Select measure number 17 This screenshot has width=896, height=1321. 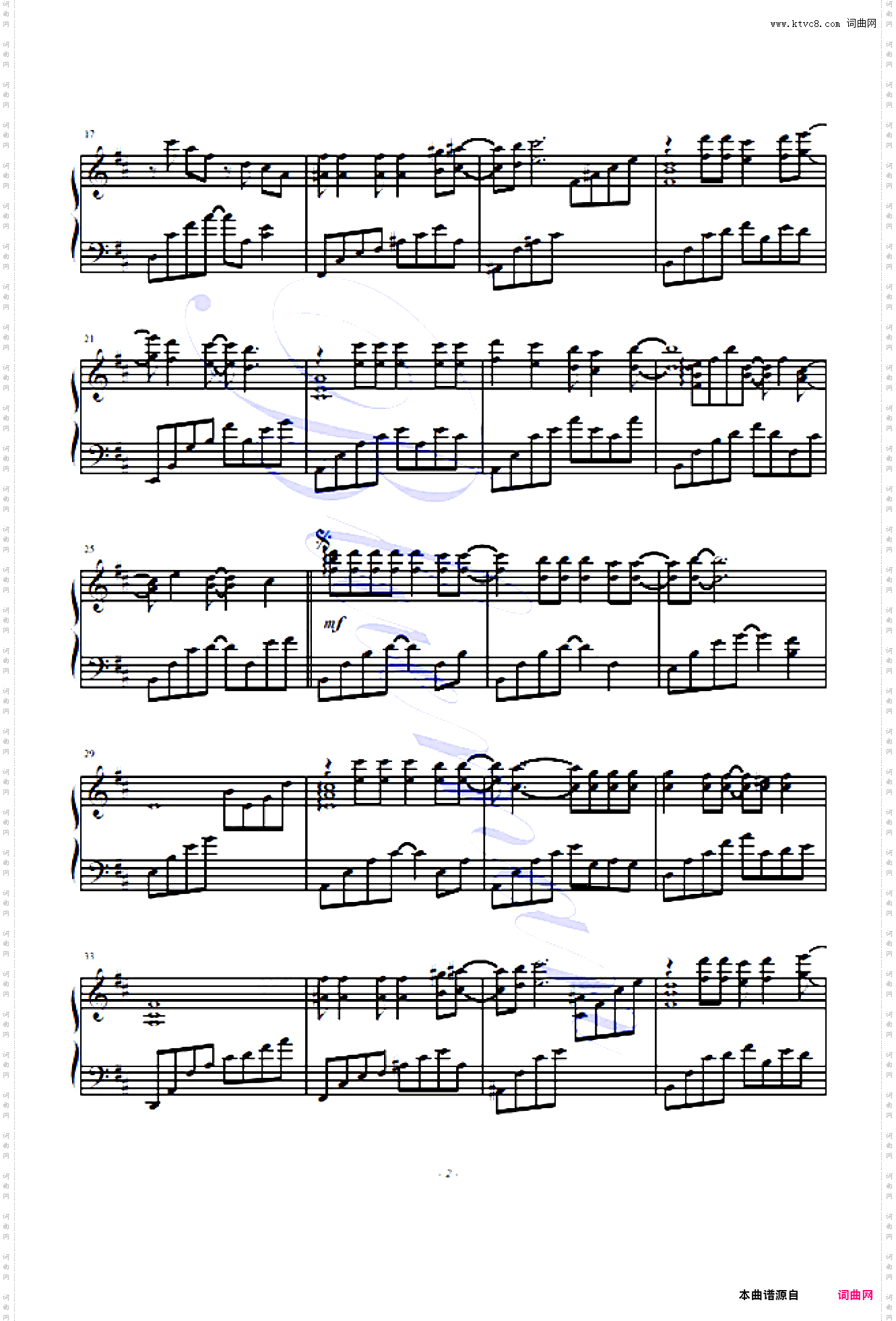point(90,134)
